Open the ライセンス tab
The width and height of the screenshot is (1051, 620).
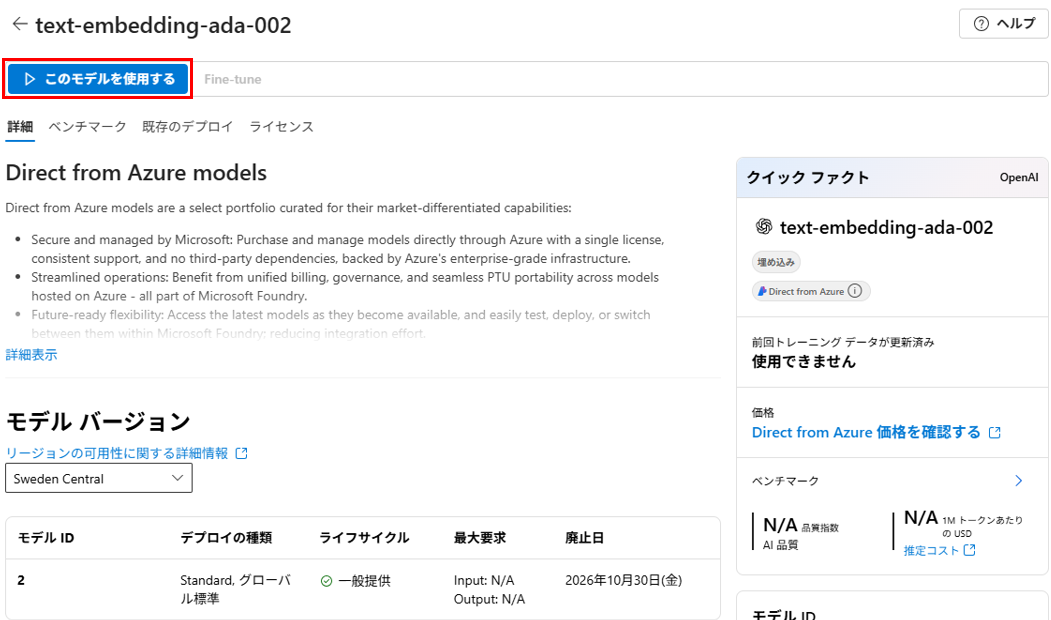click(282, 127)
